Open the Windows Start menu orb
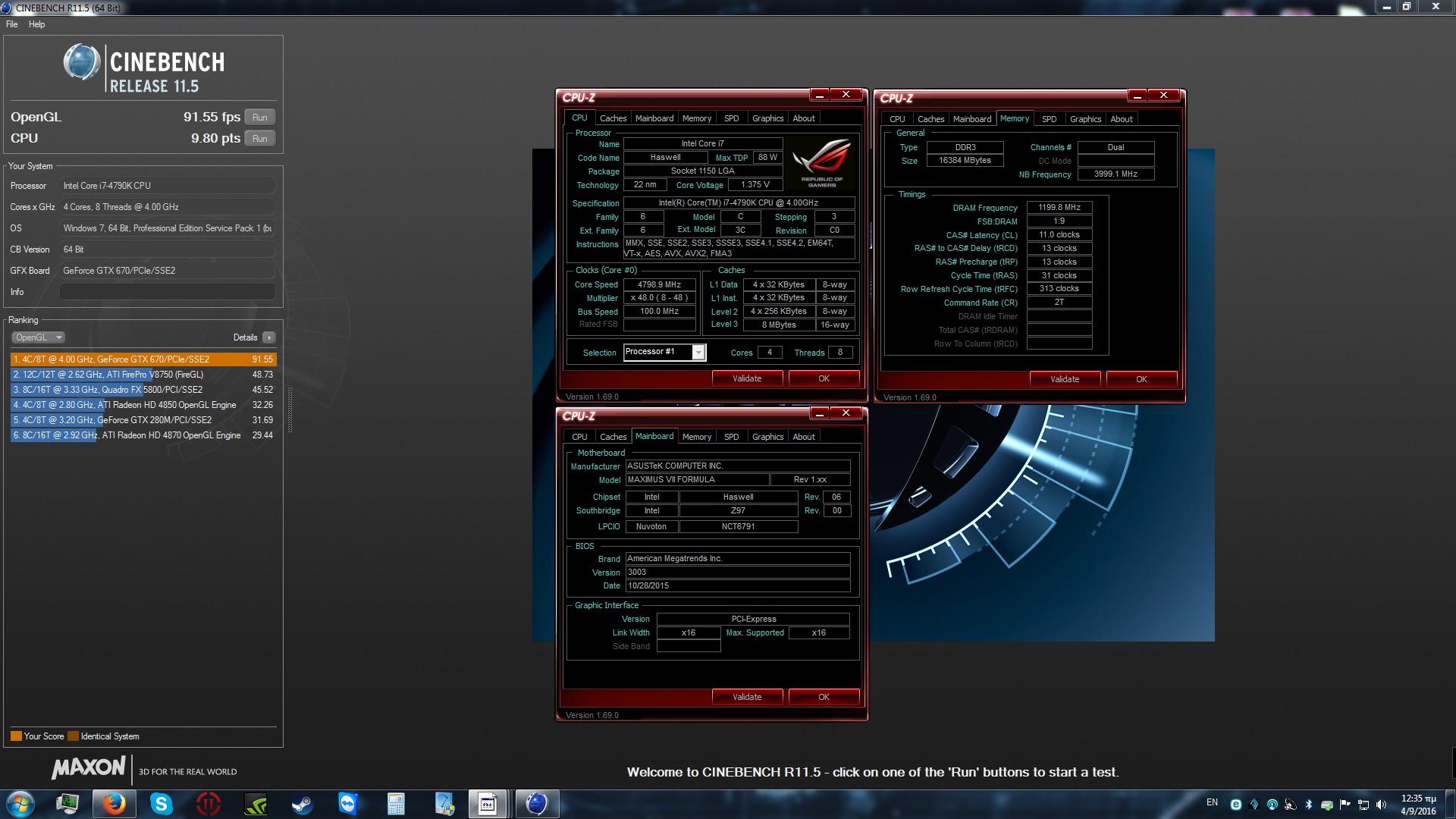This screenshot has height=819, width=1456. 20,804
